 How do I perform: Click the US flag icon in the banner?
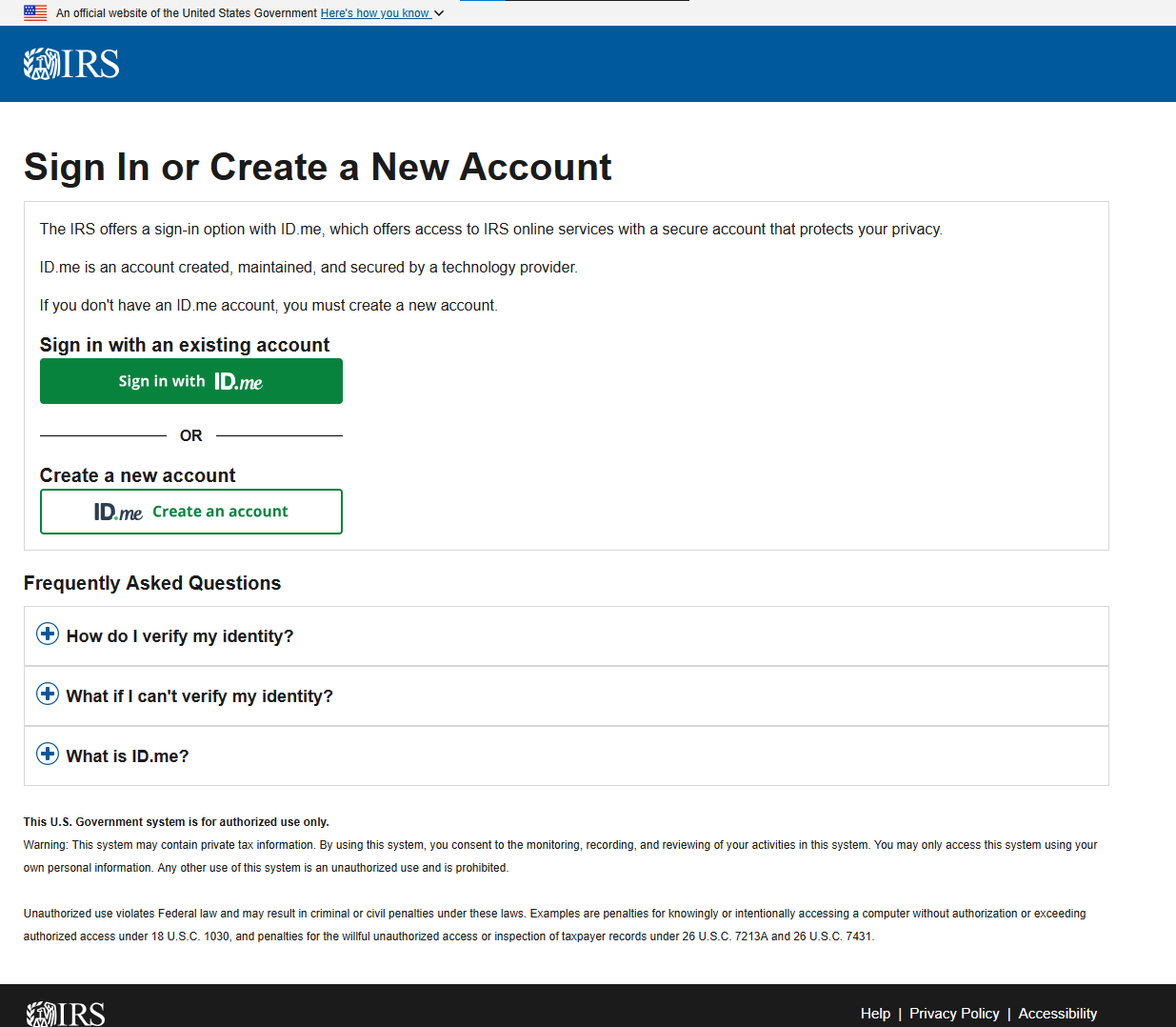(35, 13)
